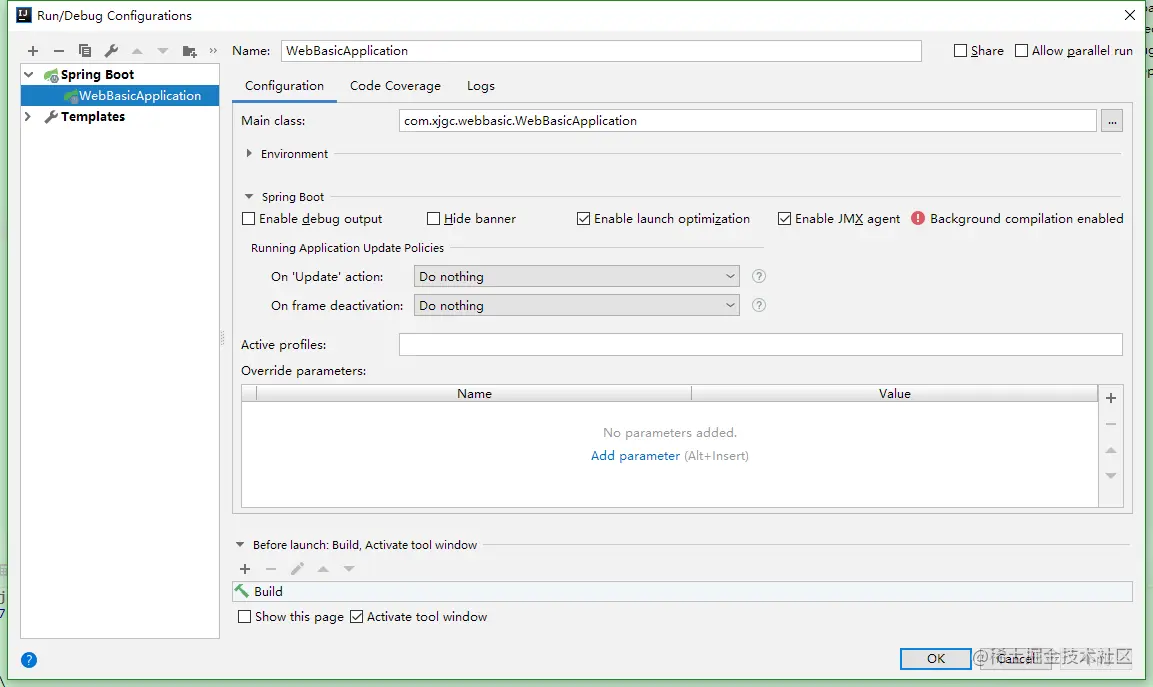Screen dimensions: 1153x687
Task: Add new configuration with plus icon
Action: 32,51
